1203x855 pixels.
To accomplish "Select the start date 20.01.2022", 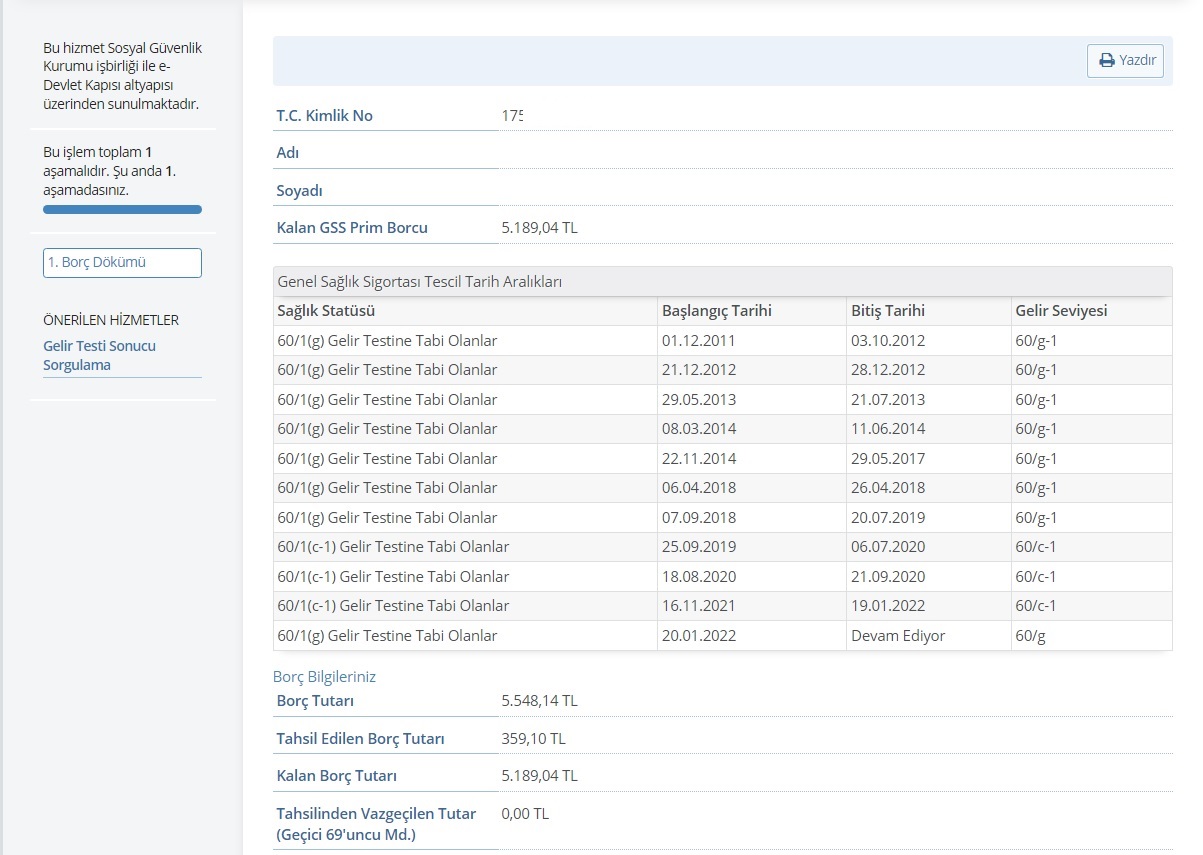I will pos(699,635).
